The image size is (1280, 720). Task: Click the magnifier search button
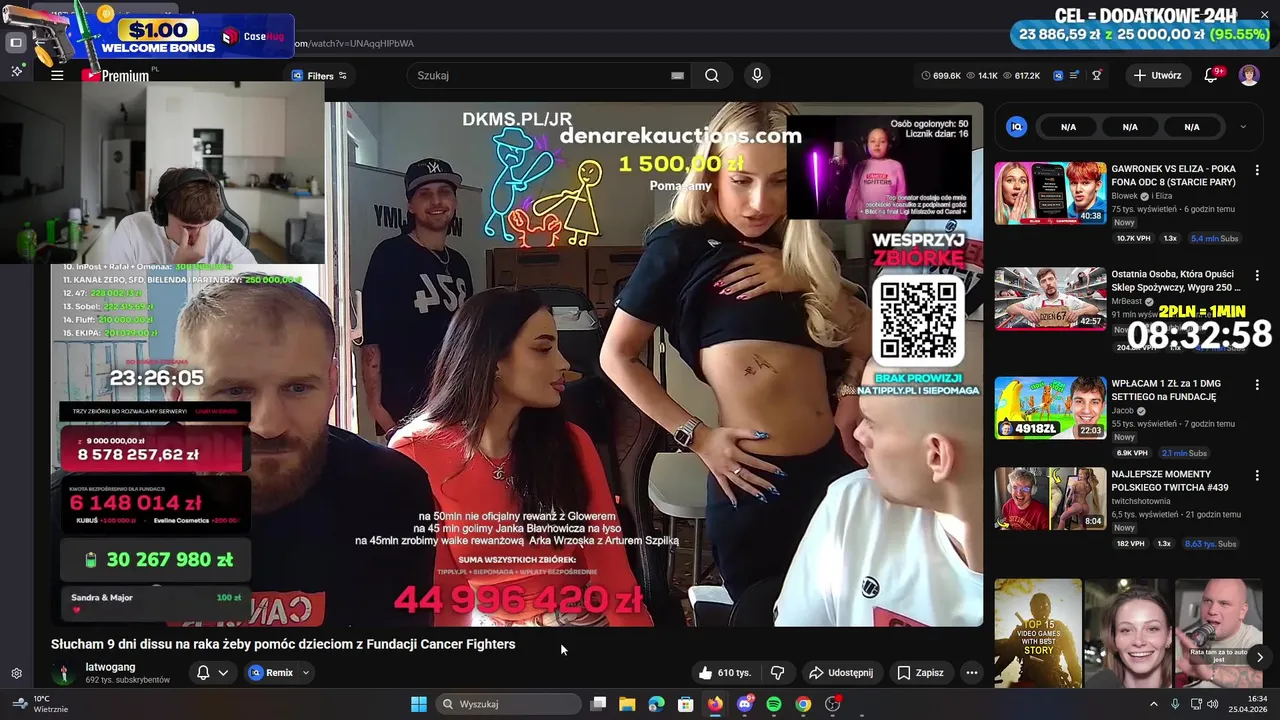711,75
